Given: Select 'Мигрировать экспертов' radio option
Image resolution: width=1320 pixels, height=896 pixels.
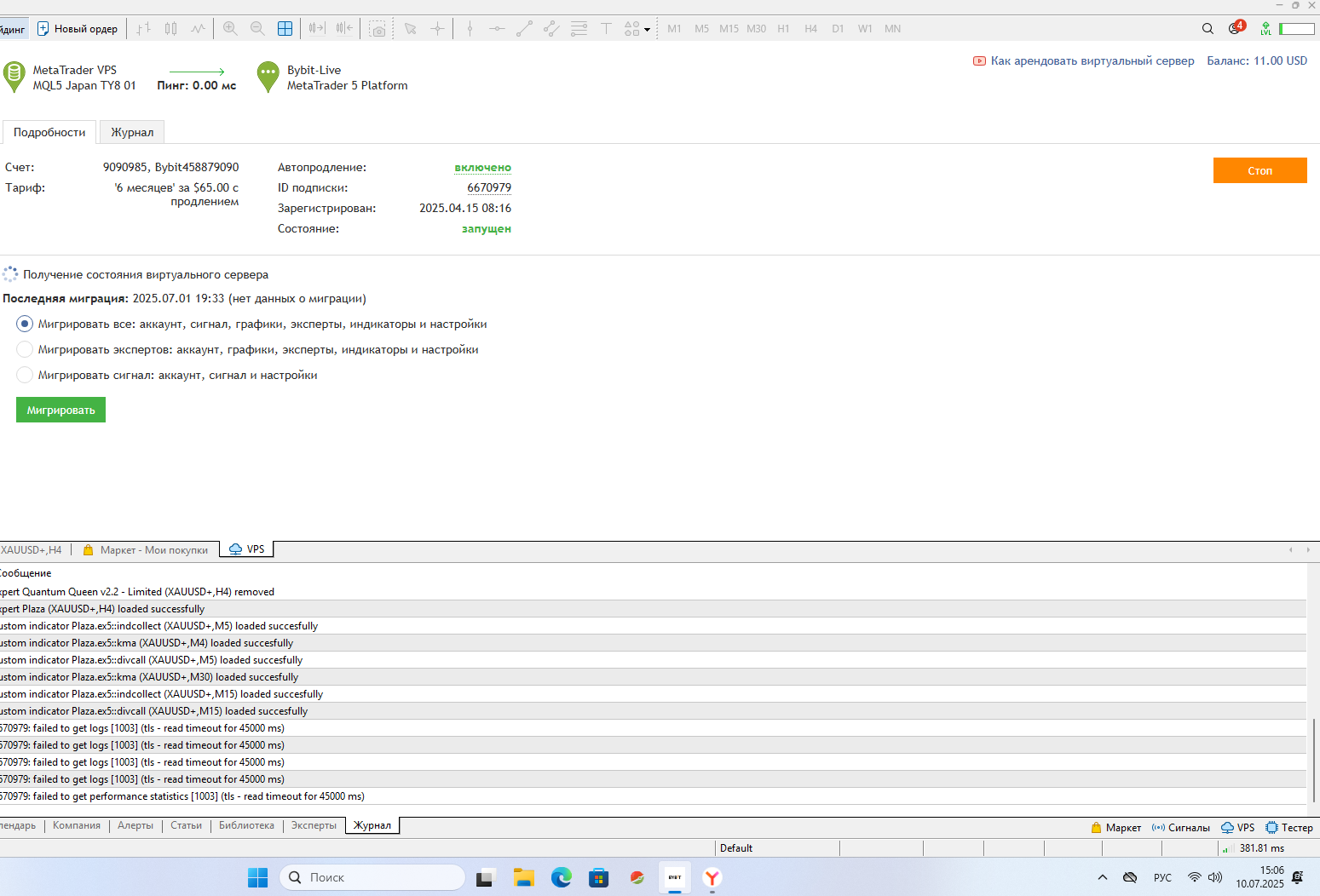Looking at the screenshot, I should tap(25, 349).
